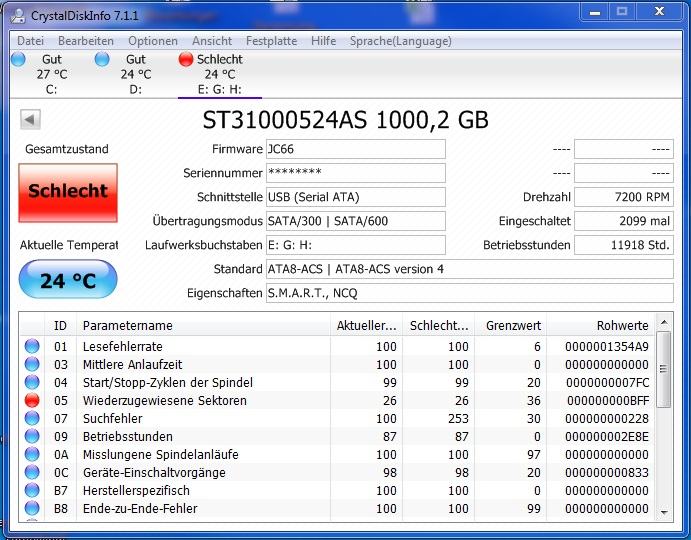Select the Schlecht drive E: G: H:
Viewport: 691px width, 540px height.
tap(219, 74)
